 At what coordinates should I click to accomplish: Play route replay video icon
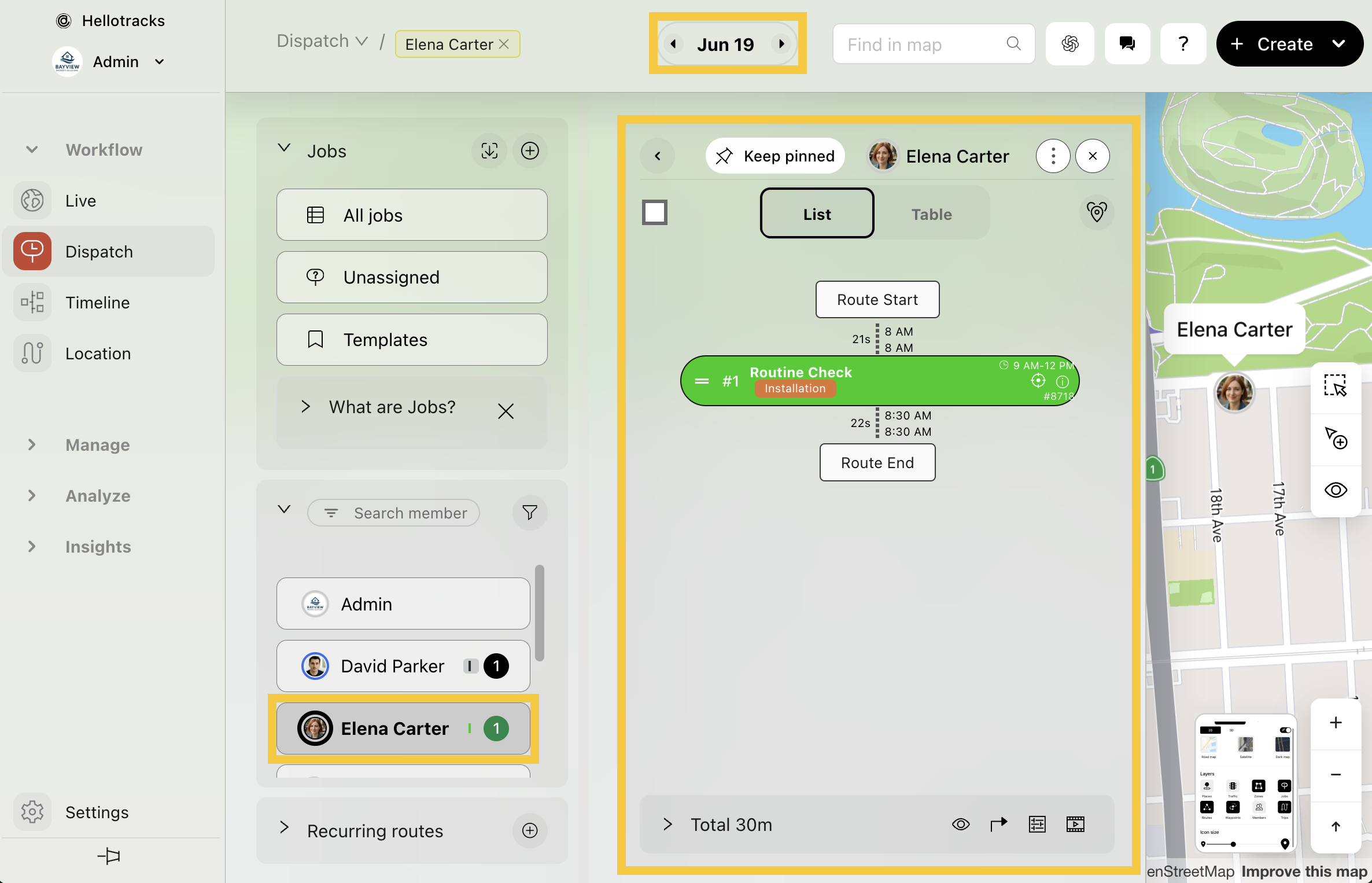click(1075, 824)
